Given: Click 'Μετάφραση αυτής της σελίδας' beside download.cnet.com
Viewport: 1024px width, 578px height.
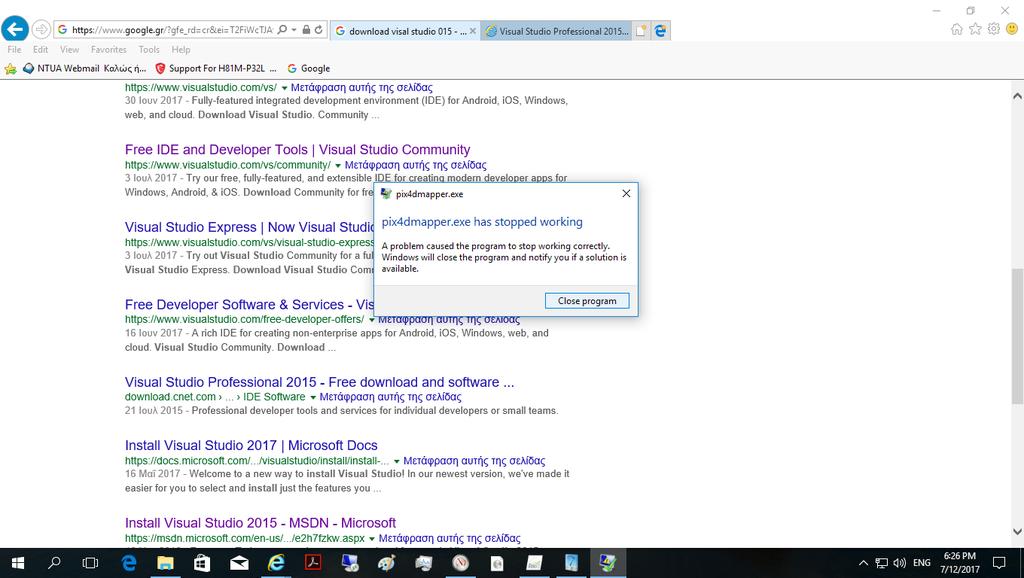Looking at the screenshot, I should [x=391, y=397].
